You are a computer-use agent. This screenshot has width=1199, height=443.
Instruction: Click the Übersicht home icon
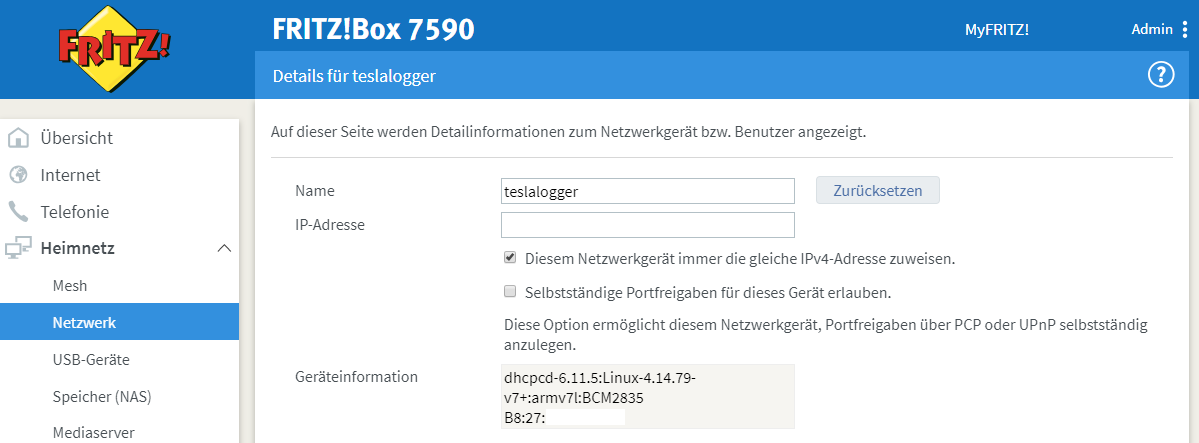(x=18, y=138)
